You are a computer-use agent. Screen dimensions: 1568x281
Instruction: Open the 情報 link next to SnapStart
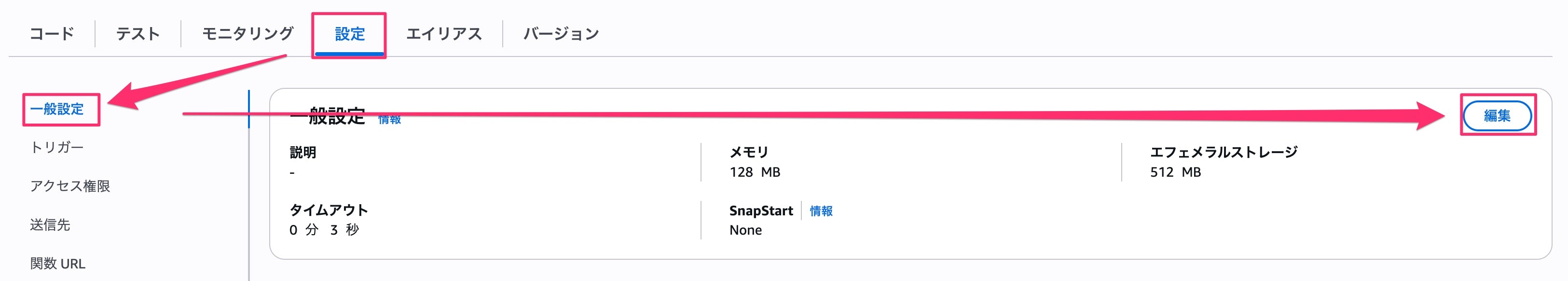click(821, 211)
